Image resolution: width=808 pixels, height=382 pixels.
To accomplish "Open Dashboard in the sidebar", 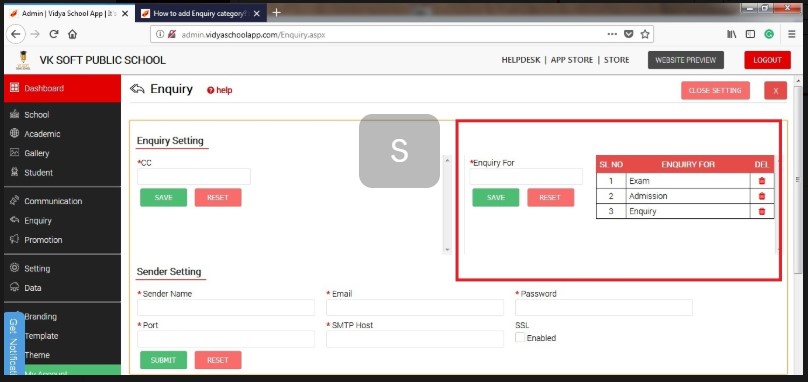I will click(62, 88).
